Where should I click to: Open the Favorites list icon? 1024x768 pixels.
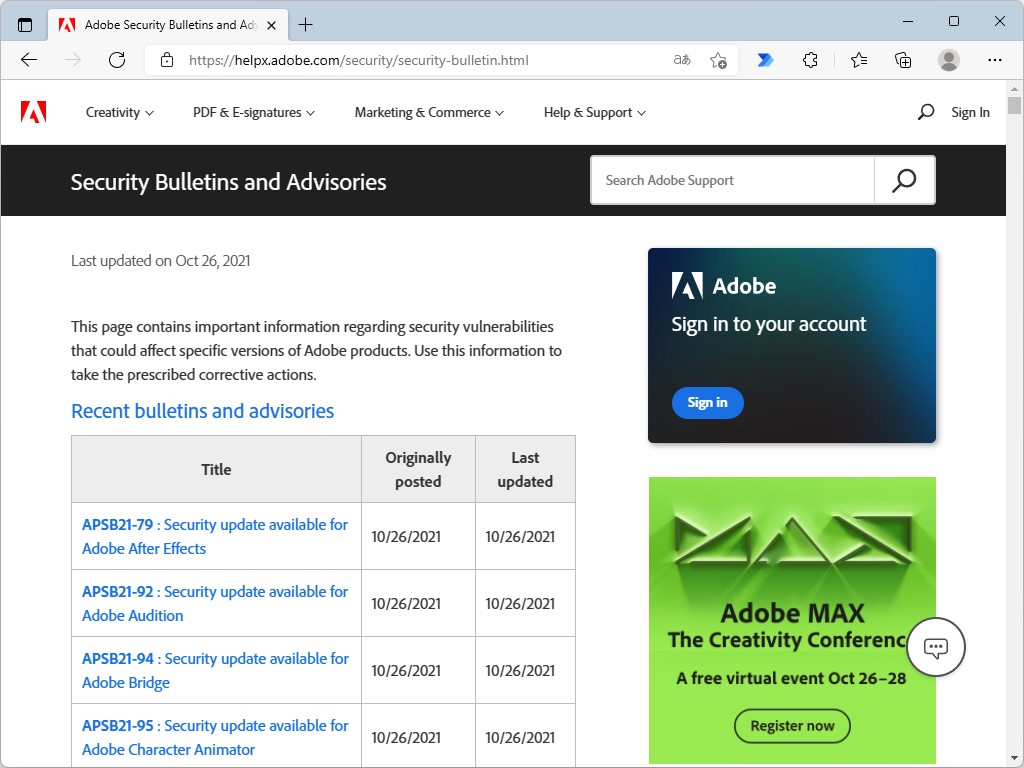click(859, 60)
